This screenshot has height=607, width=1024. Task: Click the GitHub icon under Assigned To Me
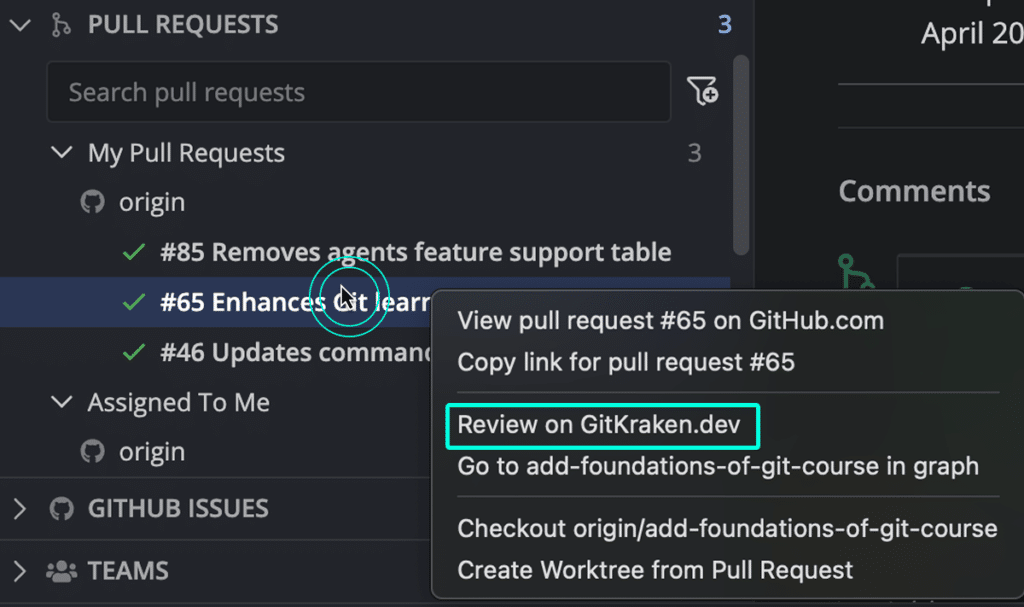(x=93, y=451)
